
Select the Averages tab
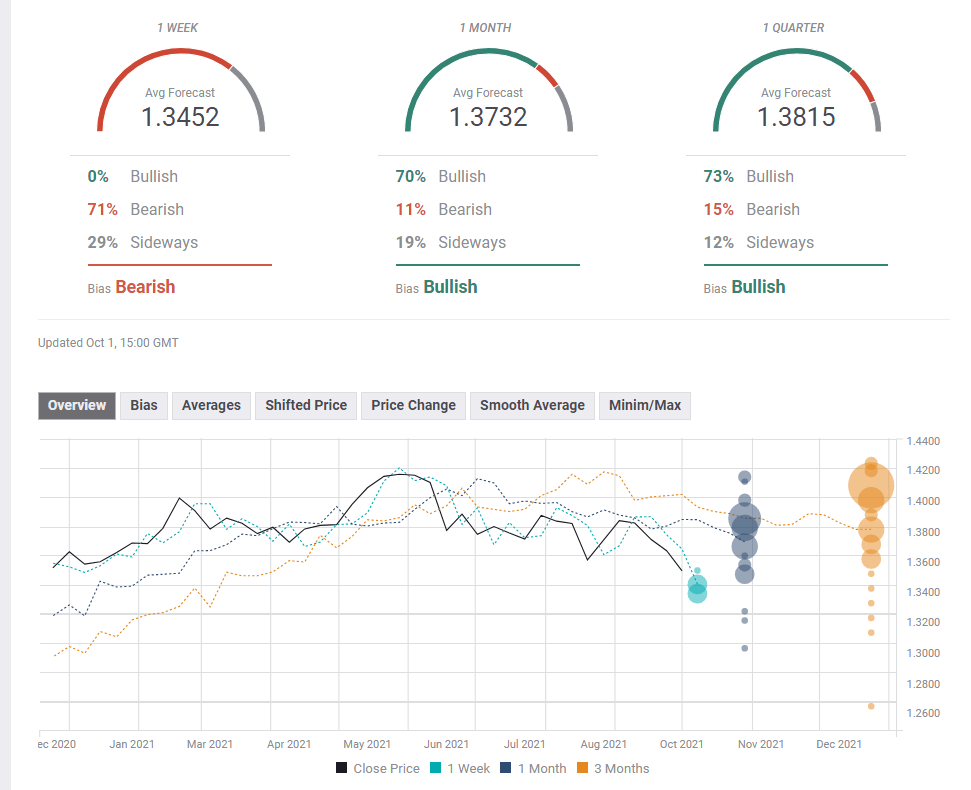(211, 405)
